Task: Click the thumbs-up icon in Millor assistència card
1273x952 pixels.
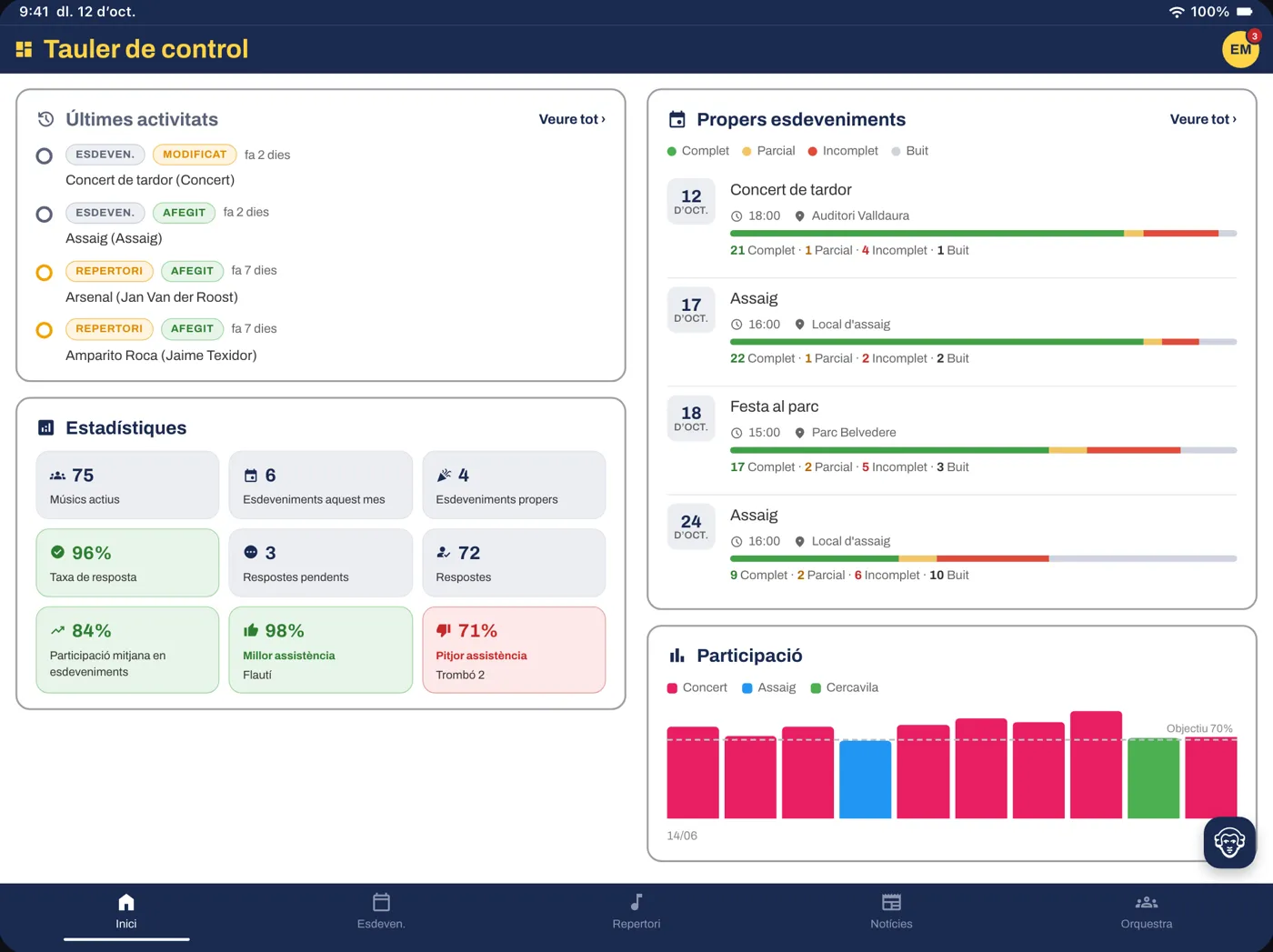Action: pyautogui.click(x=251, y=630)
